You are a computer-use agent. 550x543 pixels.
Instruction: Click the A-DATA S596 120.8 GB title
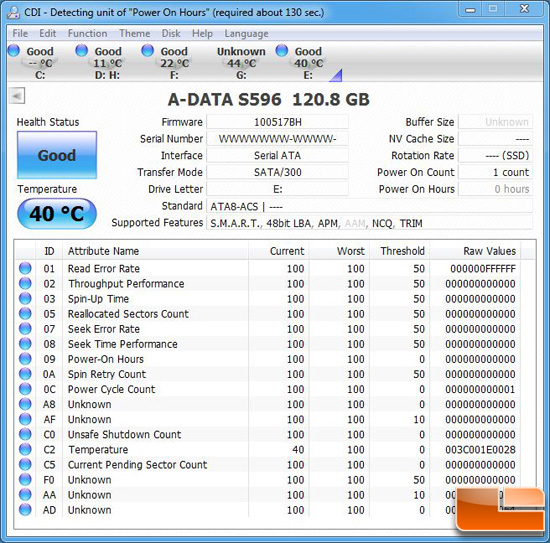(x=269, y=100)
